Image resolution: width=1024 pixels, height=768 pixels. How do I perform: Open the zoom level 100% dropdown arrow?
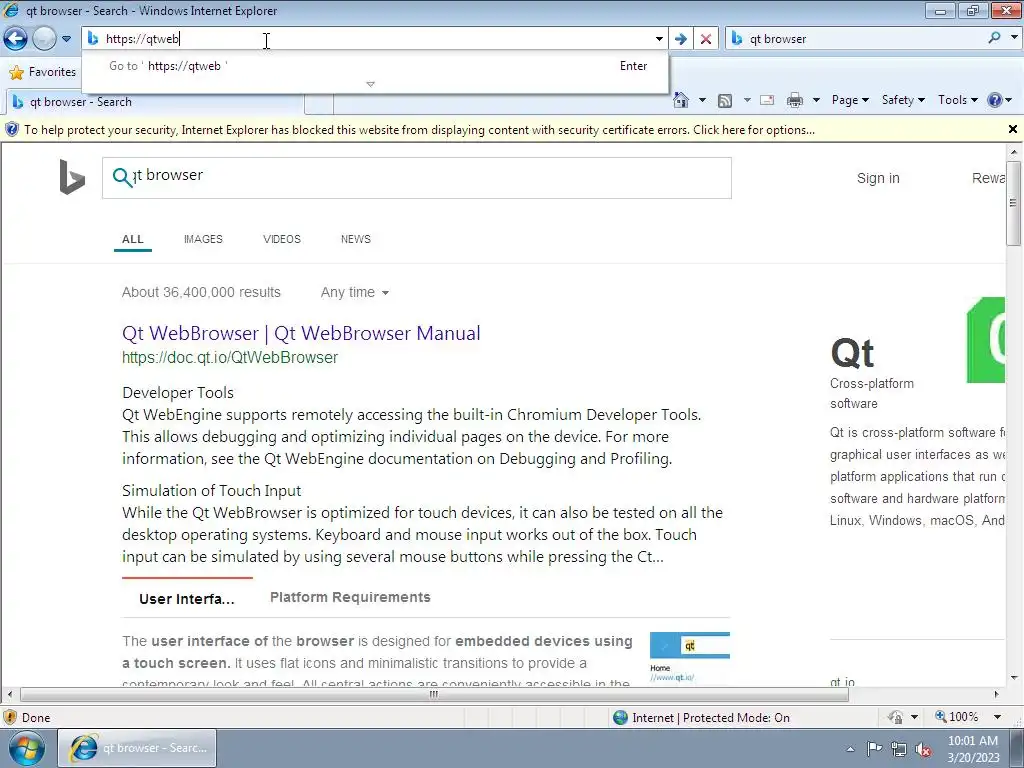tap(997, 717)
